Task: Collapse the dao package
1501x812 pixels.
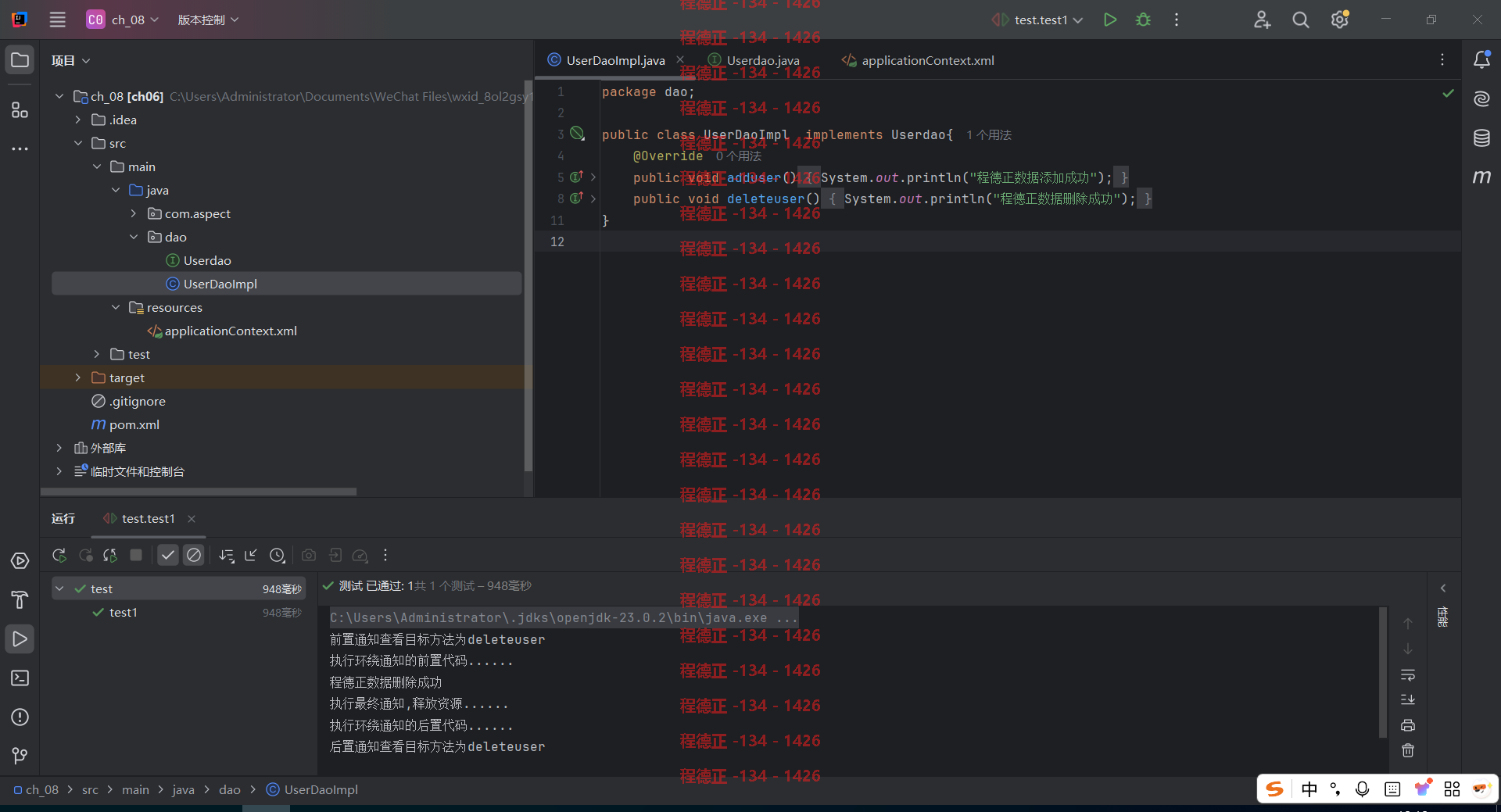Action: coord(134,237)
